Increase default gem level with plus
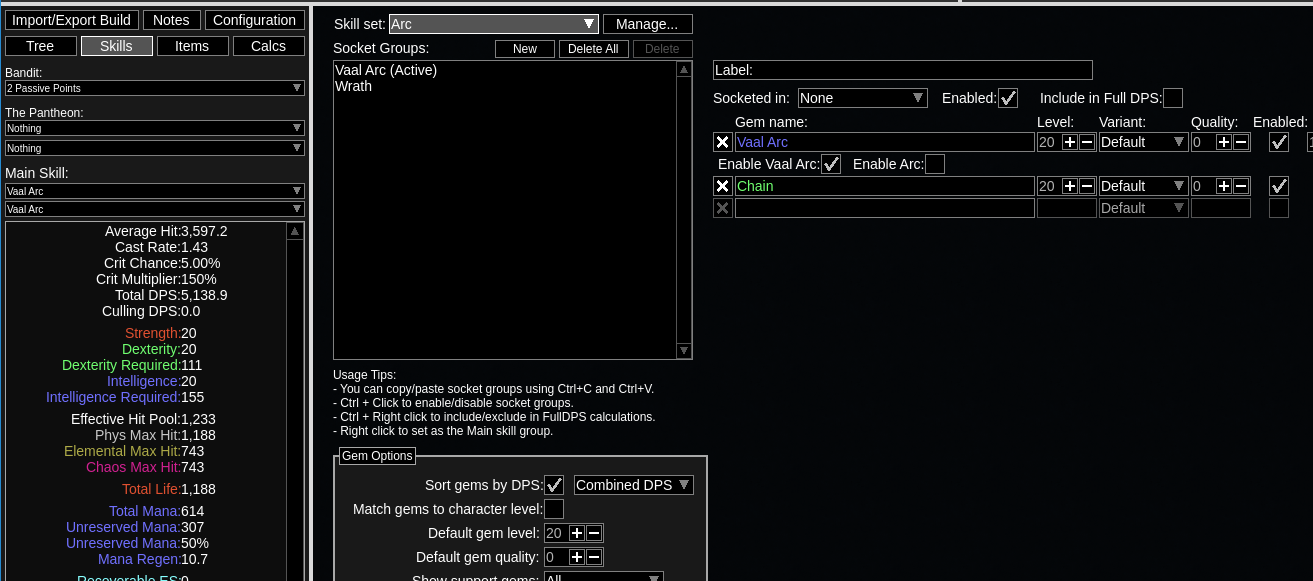This screenshot has height=581, width=1313. point(577,533)
